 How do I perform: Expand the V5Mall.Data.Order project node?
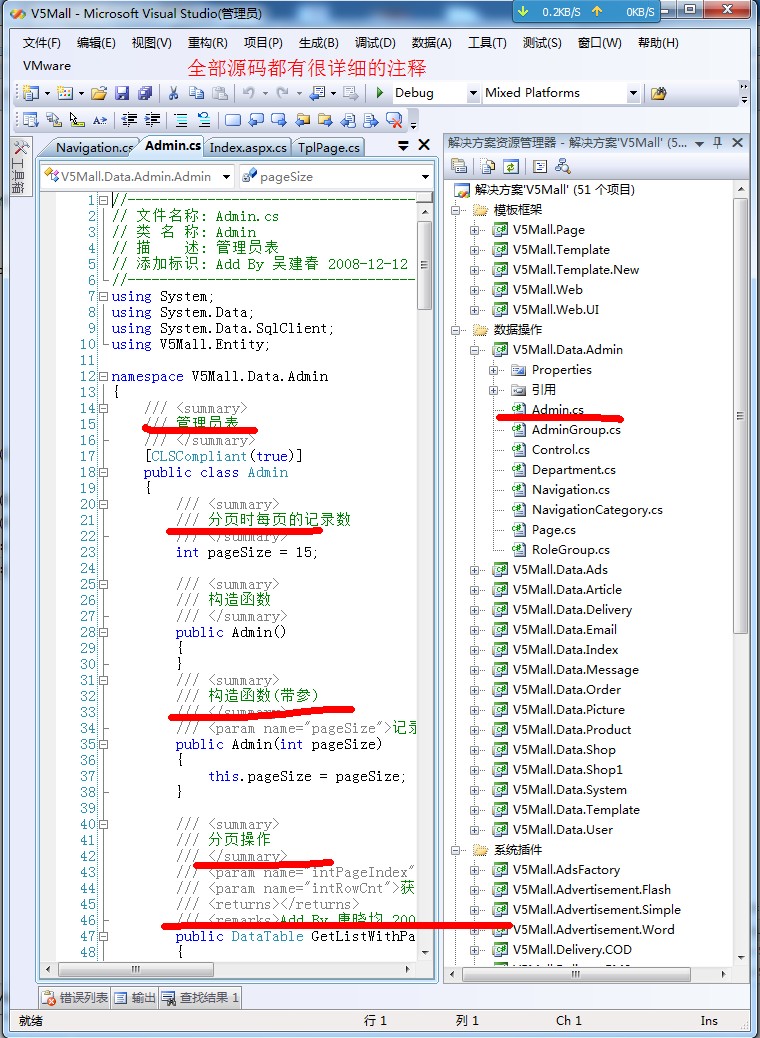click(475, 690)
